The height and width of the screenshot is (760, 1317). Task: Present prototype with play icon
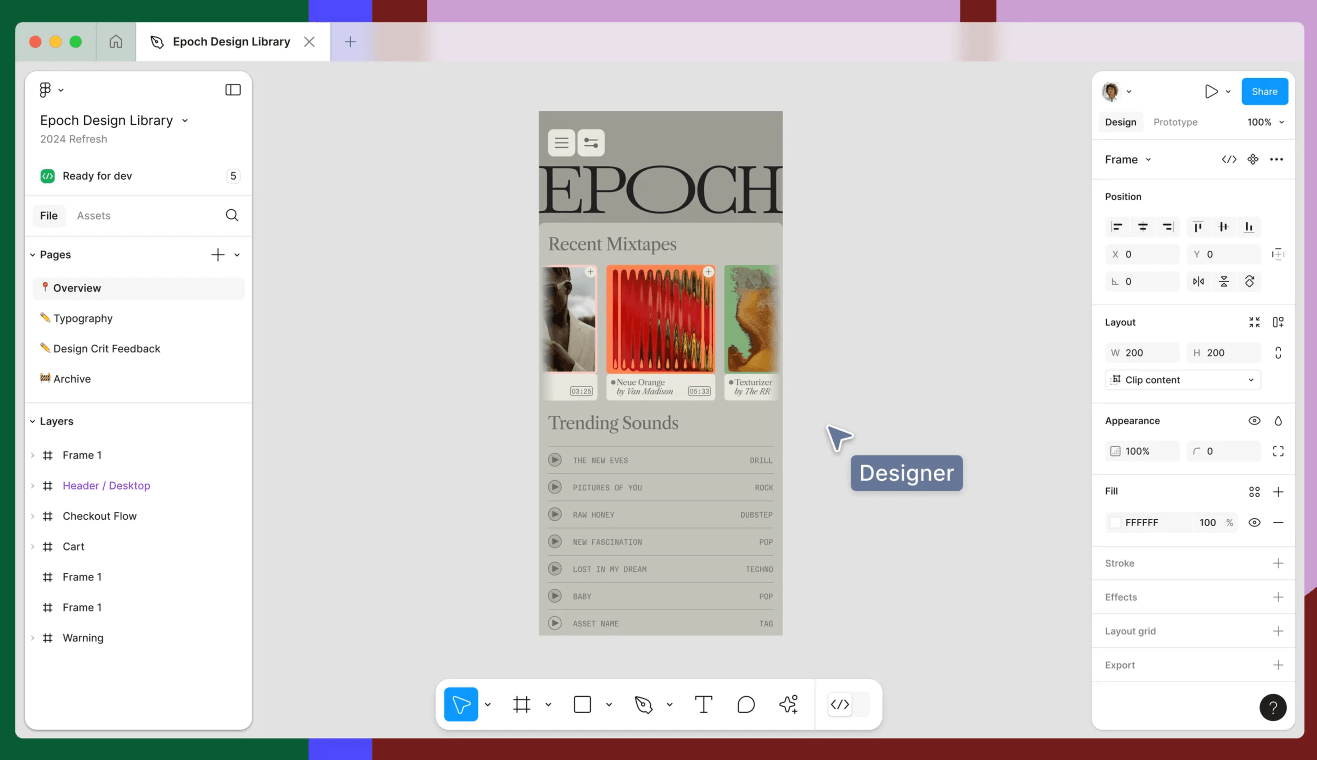point(1211,91)
